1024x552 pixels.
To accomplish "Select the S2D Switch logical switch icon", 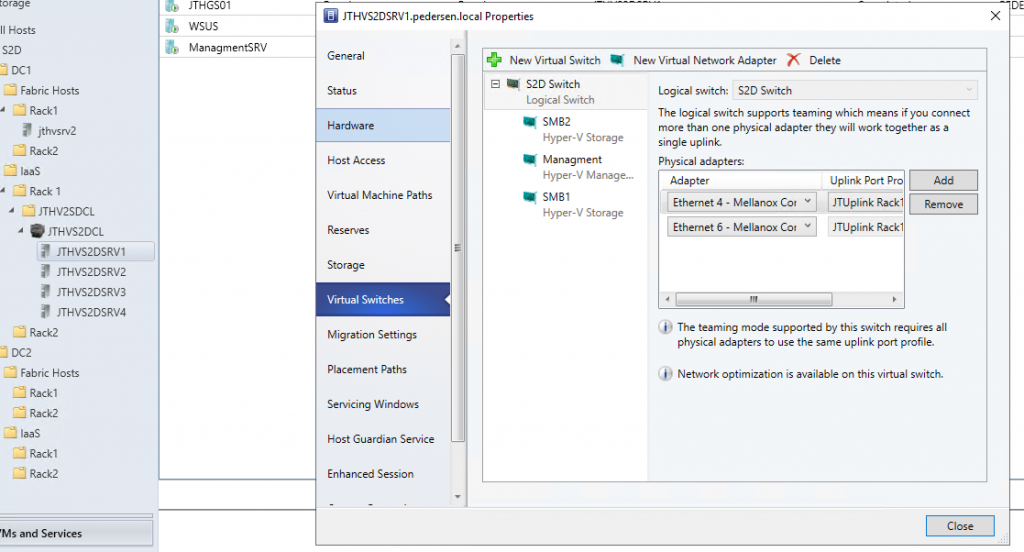I will pyautogui.click(x=513, y=84).
